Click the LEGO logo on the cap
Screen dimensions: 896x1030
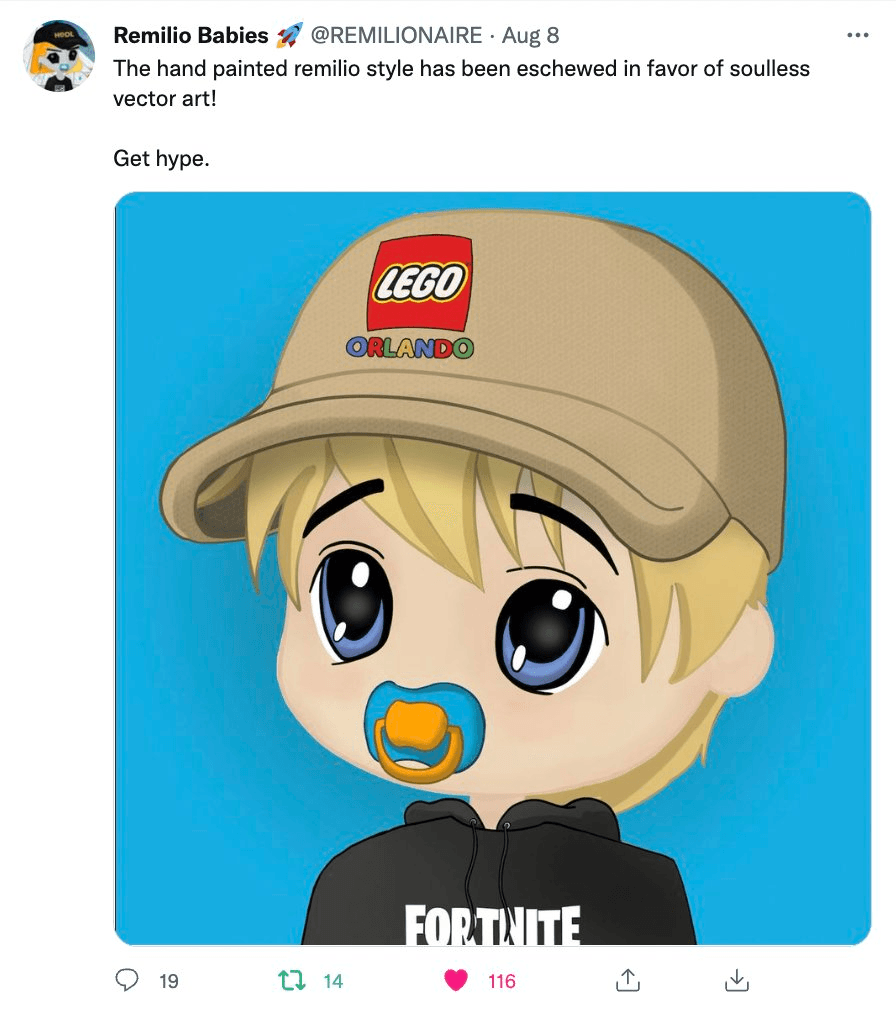tap(420, 283)
